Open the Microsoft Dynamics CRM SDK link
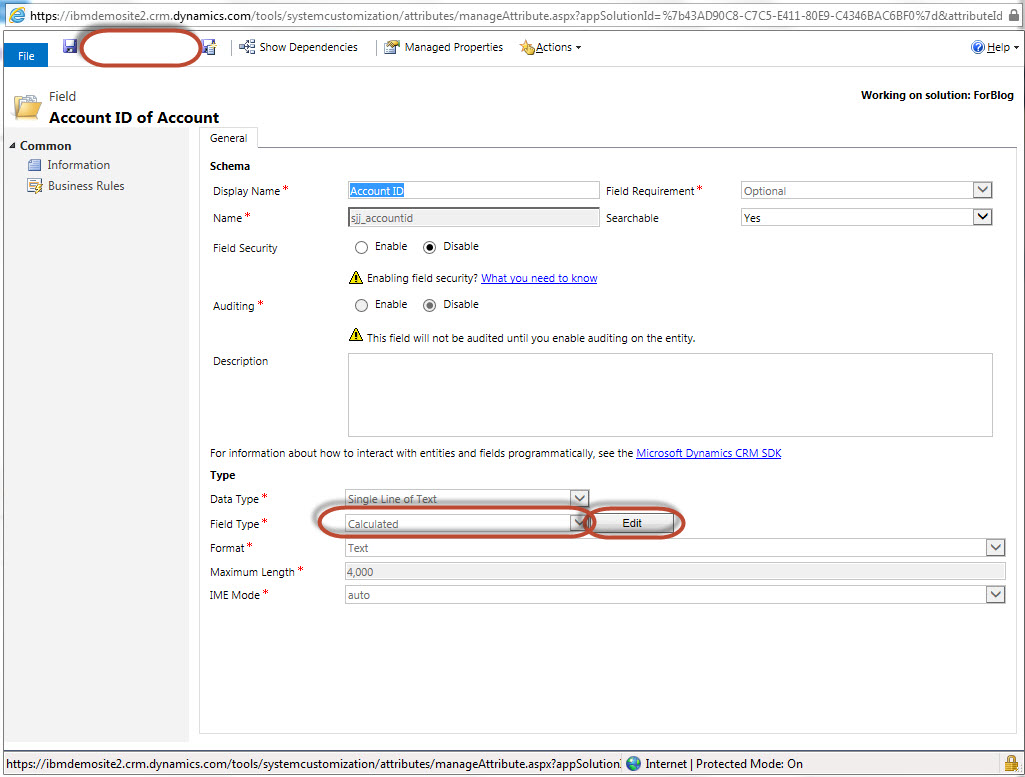The width and height of the screenshot is (1025, 777). click(x=708, y=453)
